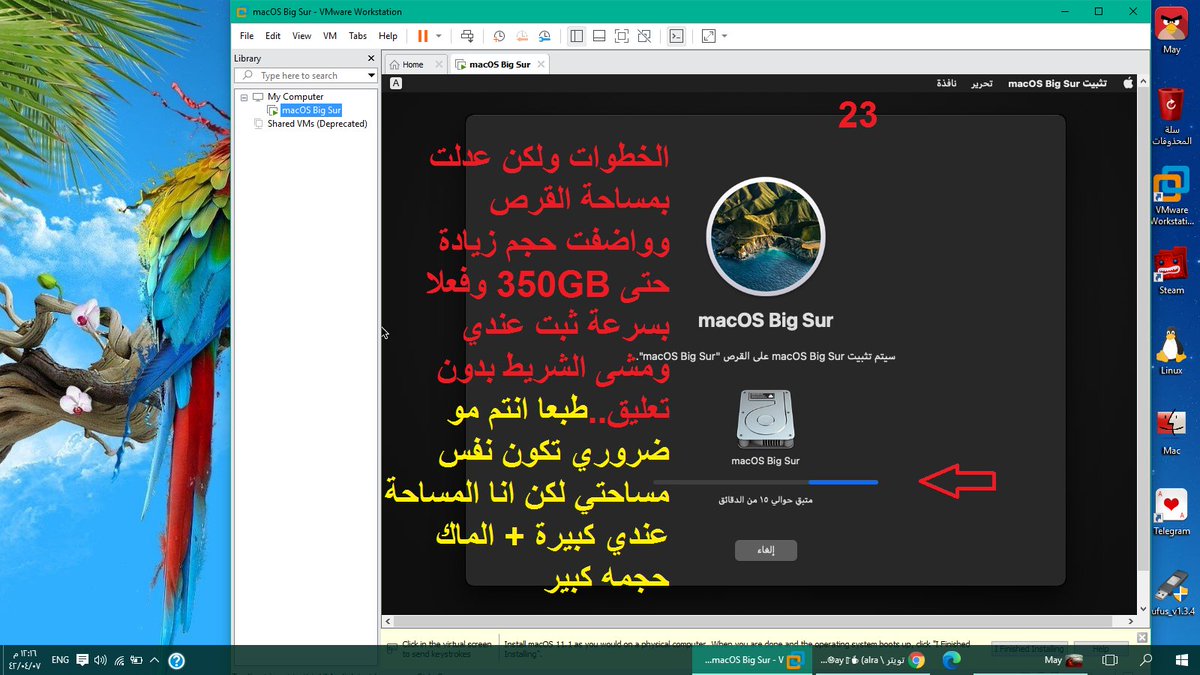1200x675 pixels.
Task: Open the File menu
Action: 247,36
